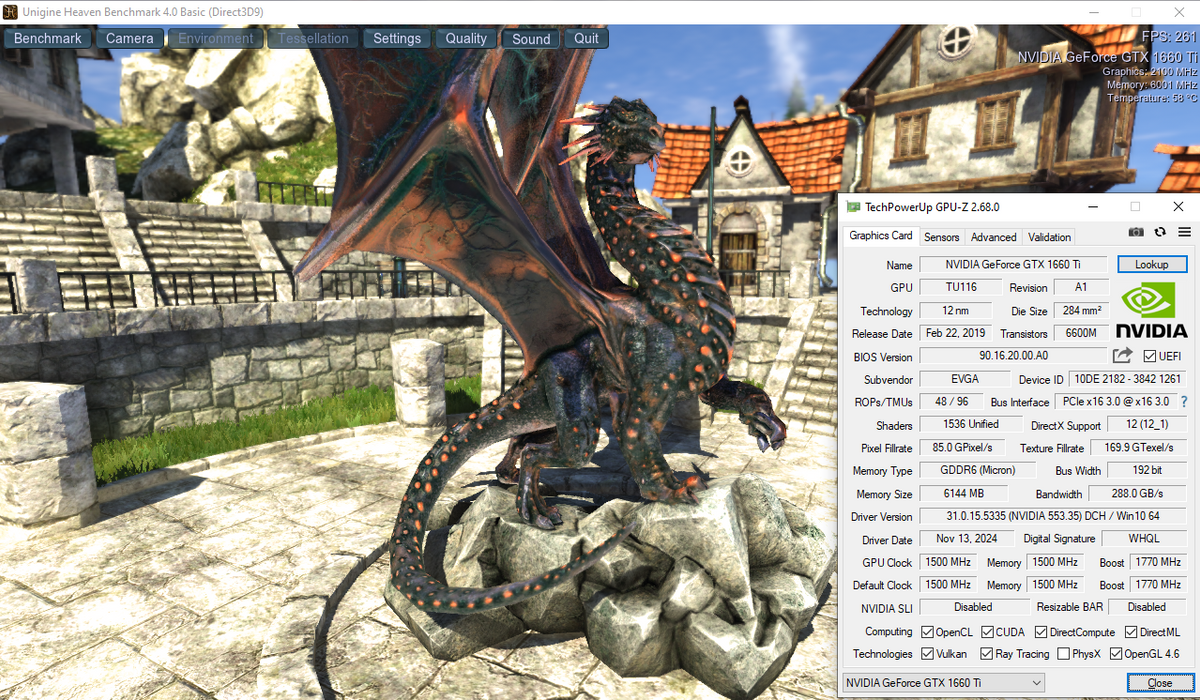Viewport: 1200px width, 700px height.
Task: Click the BIOS Version field
Action: point(1012,356)
